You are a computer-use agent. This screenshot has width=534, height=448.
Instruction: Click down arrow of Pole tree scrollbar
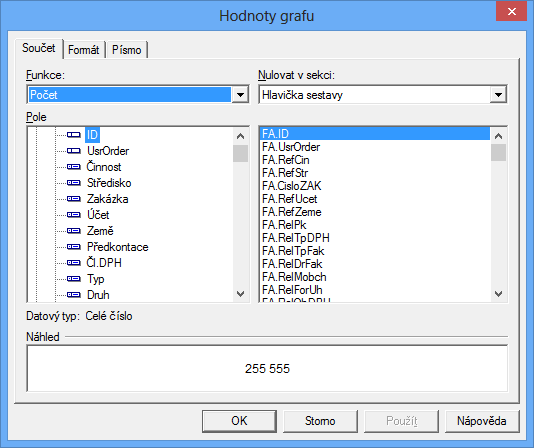pyautogui.click(x=240, y=294)
